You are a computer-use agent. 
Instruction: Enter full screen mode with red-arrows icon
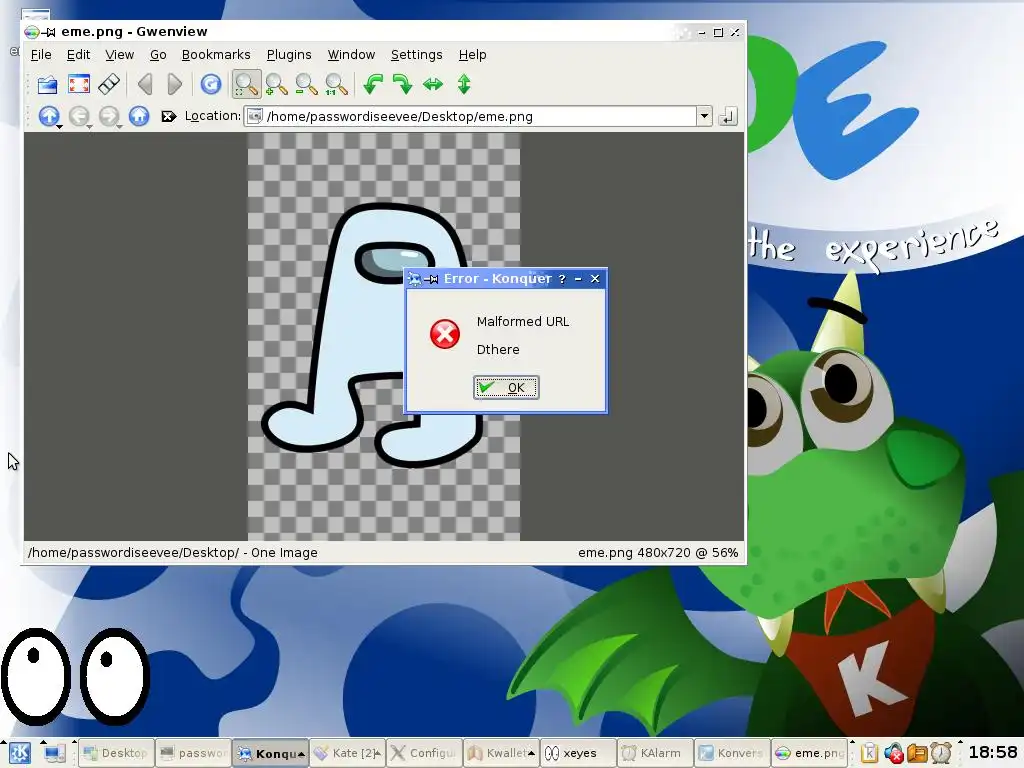click(78, 84)
